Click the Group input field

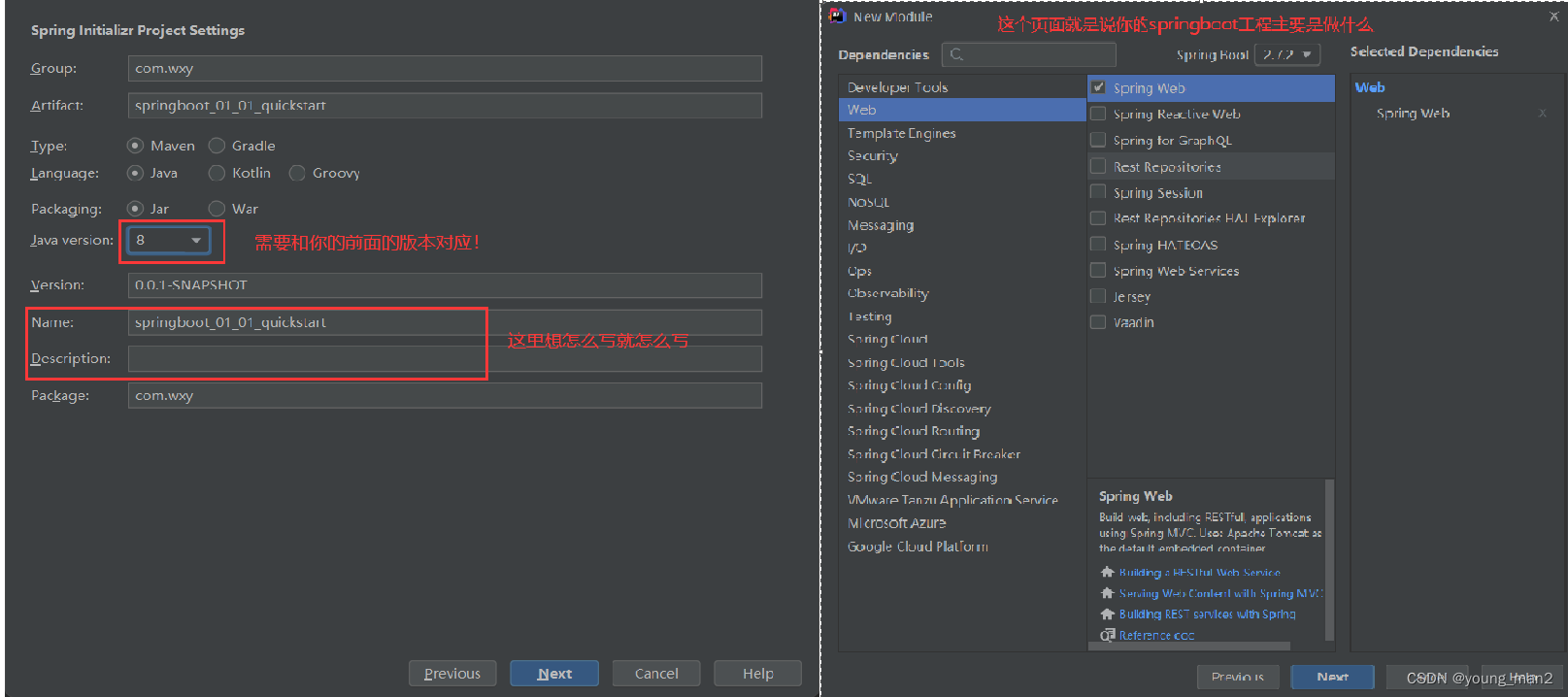pyautogui.click(x=445, y=68)
